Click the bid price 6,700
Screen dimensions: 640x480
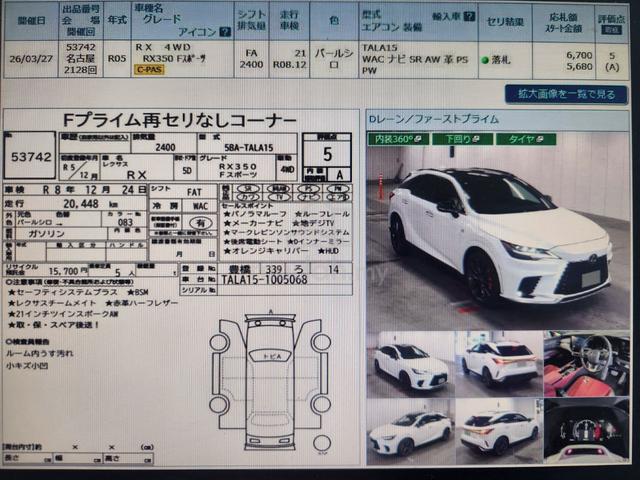point(579,55)
